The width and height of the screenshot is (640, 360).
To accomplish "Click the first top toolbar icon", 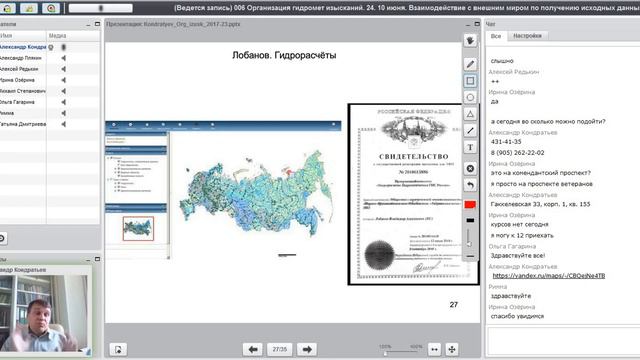I will (x=8, y=8).
